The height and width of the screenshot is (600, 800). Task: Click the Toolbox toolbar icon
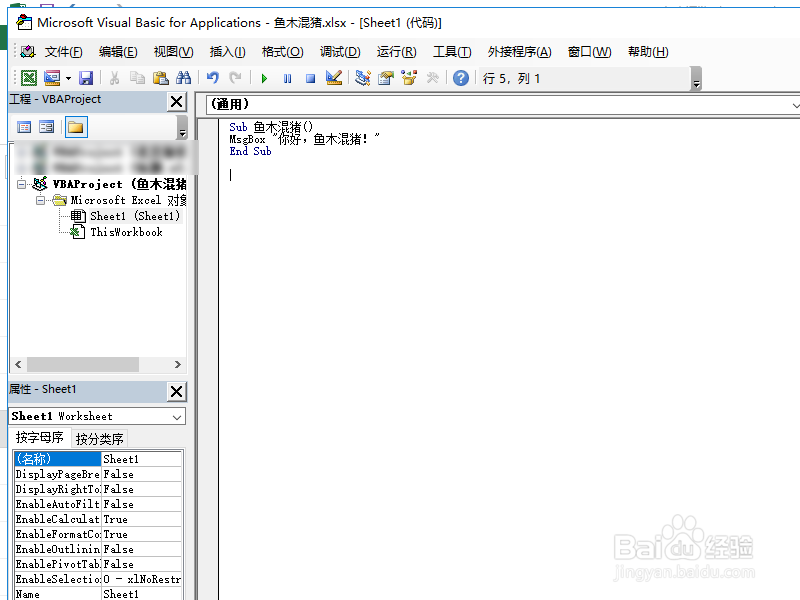point(432,78)
